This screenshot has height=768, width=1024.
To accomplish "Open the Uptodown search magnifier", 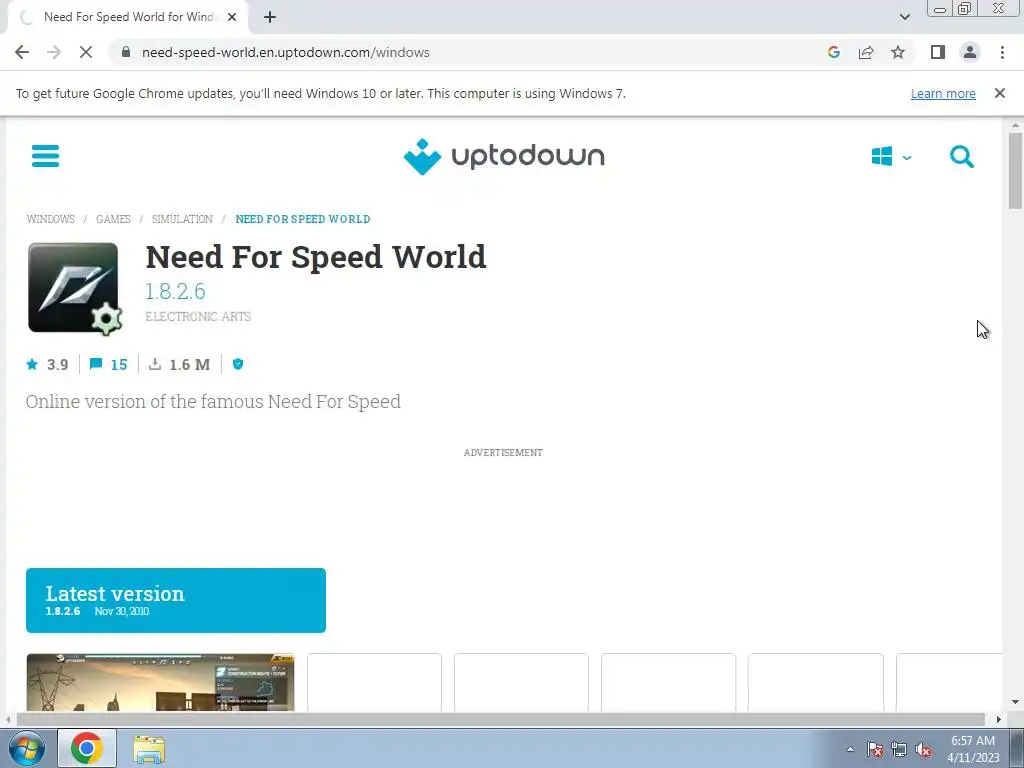I will point(961,157).
